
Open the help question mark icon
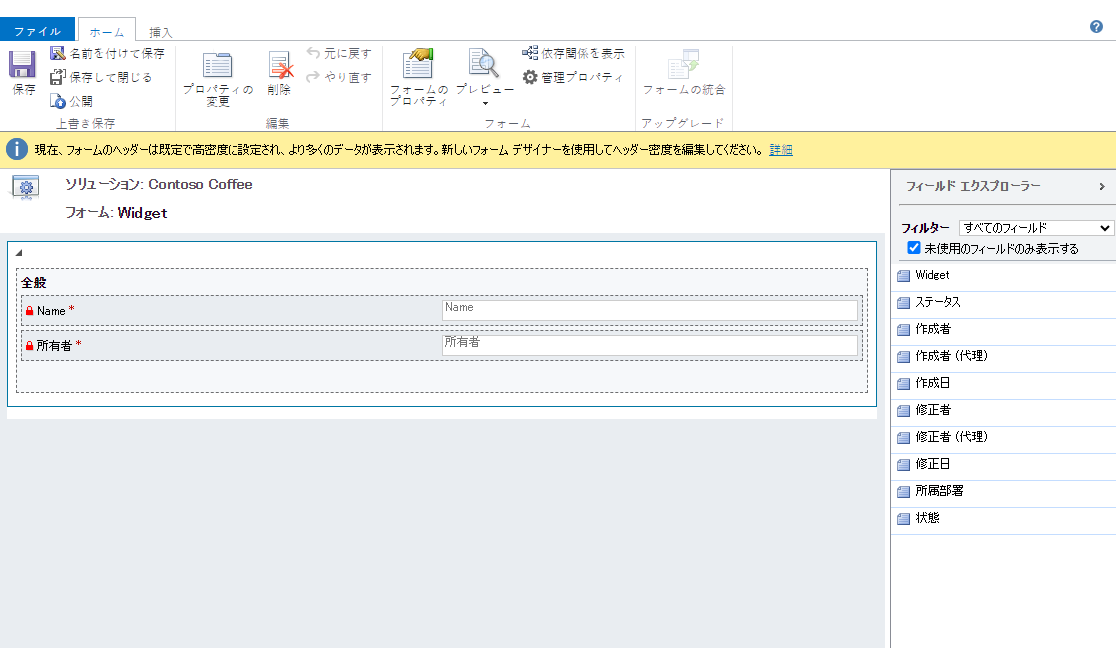click(x=1096, y=27)
